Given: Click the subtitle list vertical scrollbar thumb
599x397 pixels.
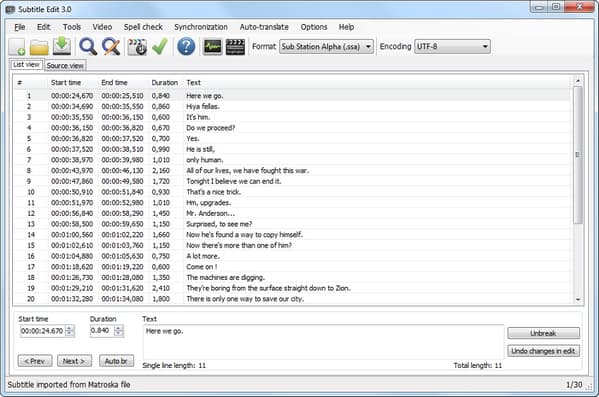Looking at the screenshot, I should coord(578,155).
